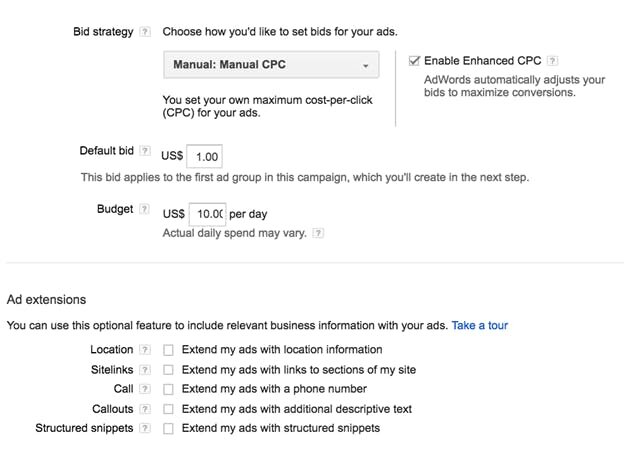Click the Structured snippets help icon

[x=145, y=428]
